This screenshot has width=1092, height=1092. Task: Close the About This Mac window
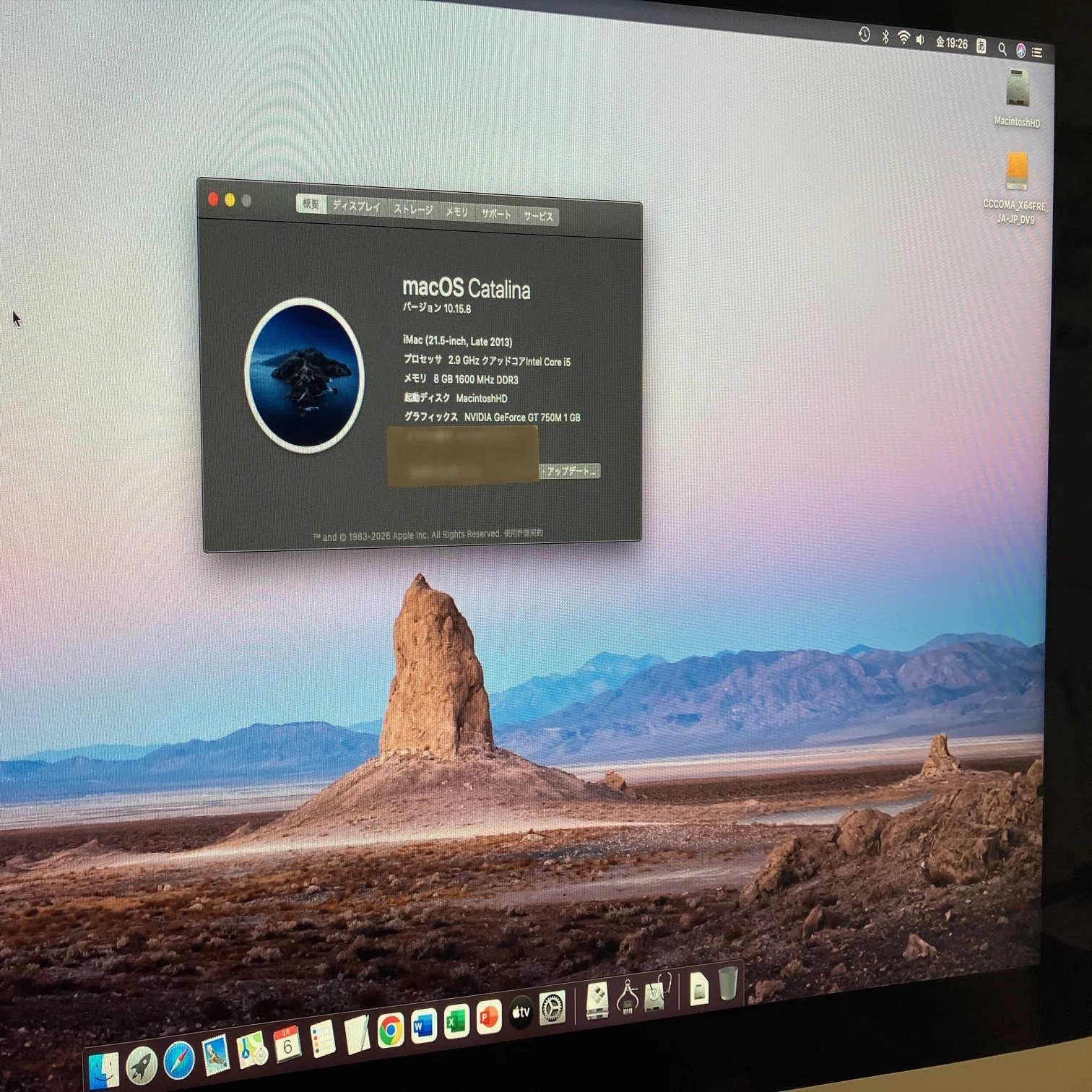(213, 199)
